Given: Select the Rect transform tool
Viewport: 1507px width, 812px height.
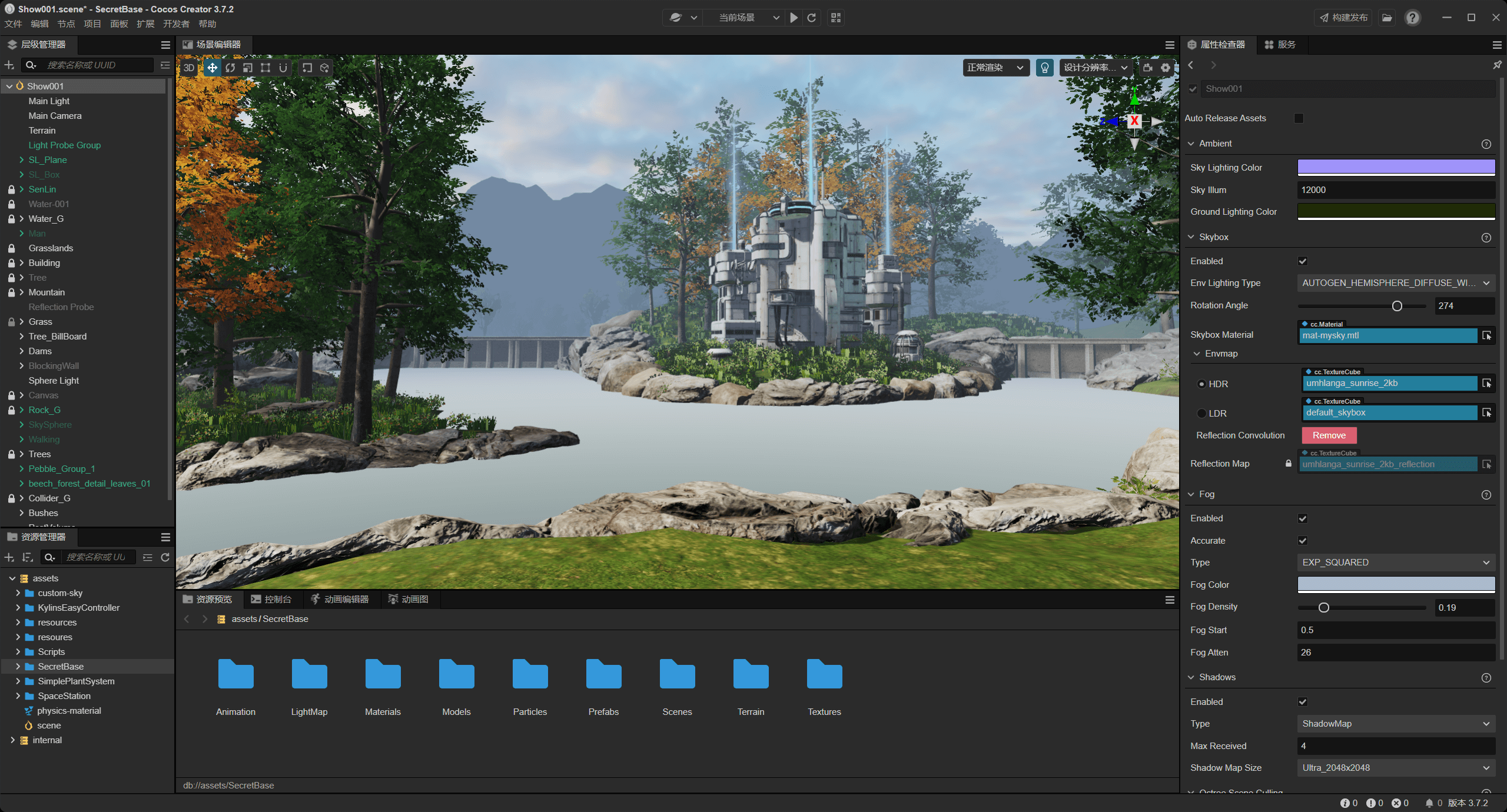Looking at the screenshot, I should pos(265,68).
